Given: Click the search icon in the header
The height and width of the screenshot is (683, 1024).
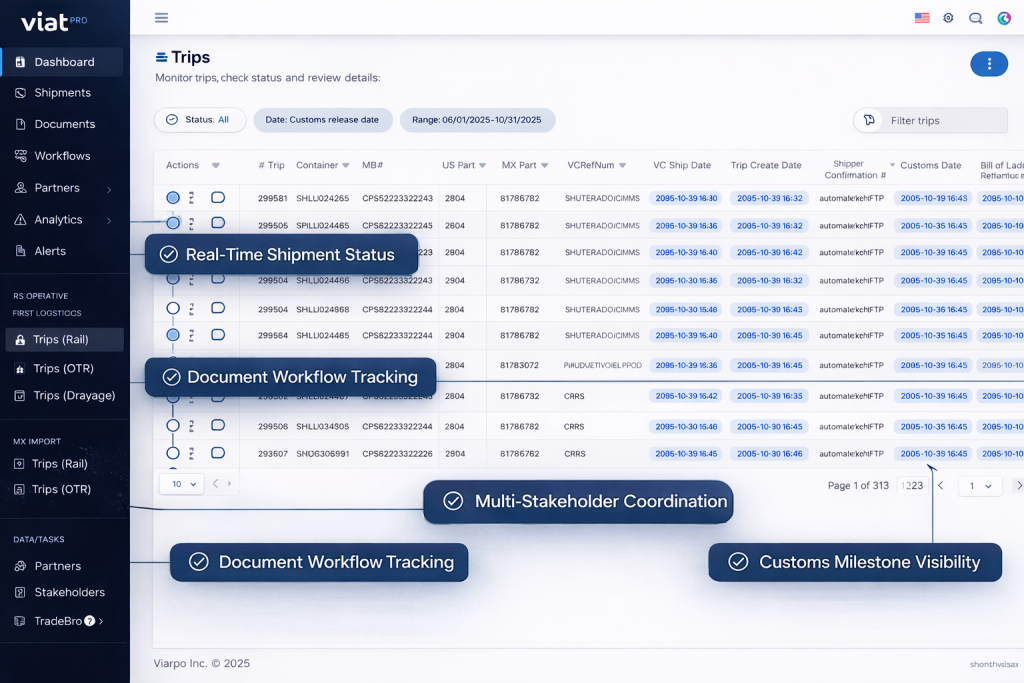Looking at the screenshot, I should 976,18.
